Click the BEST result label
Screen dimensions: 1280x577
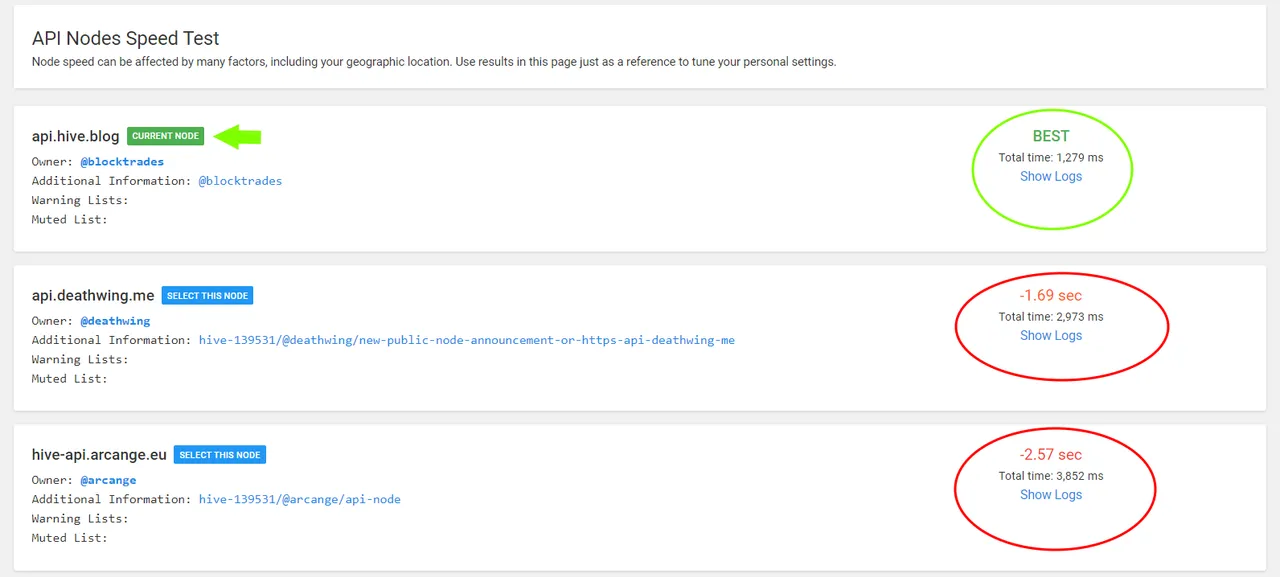coord(1051,136)
